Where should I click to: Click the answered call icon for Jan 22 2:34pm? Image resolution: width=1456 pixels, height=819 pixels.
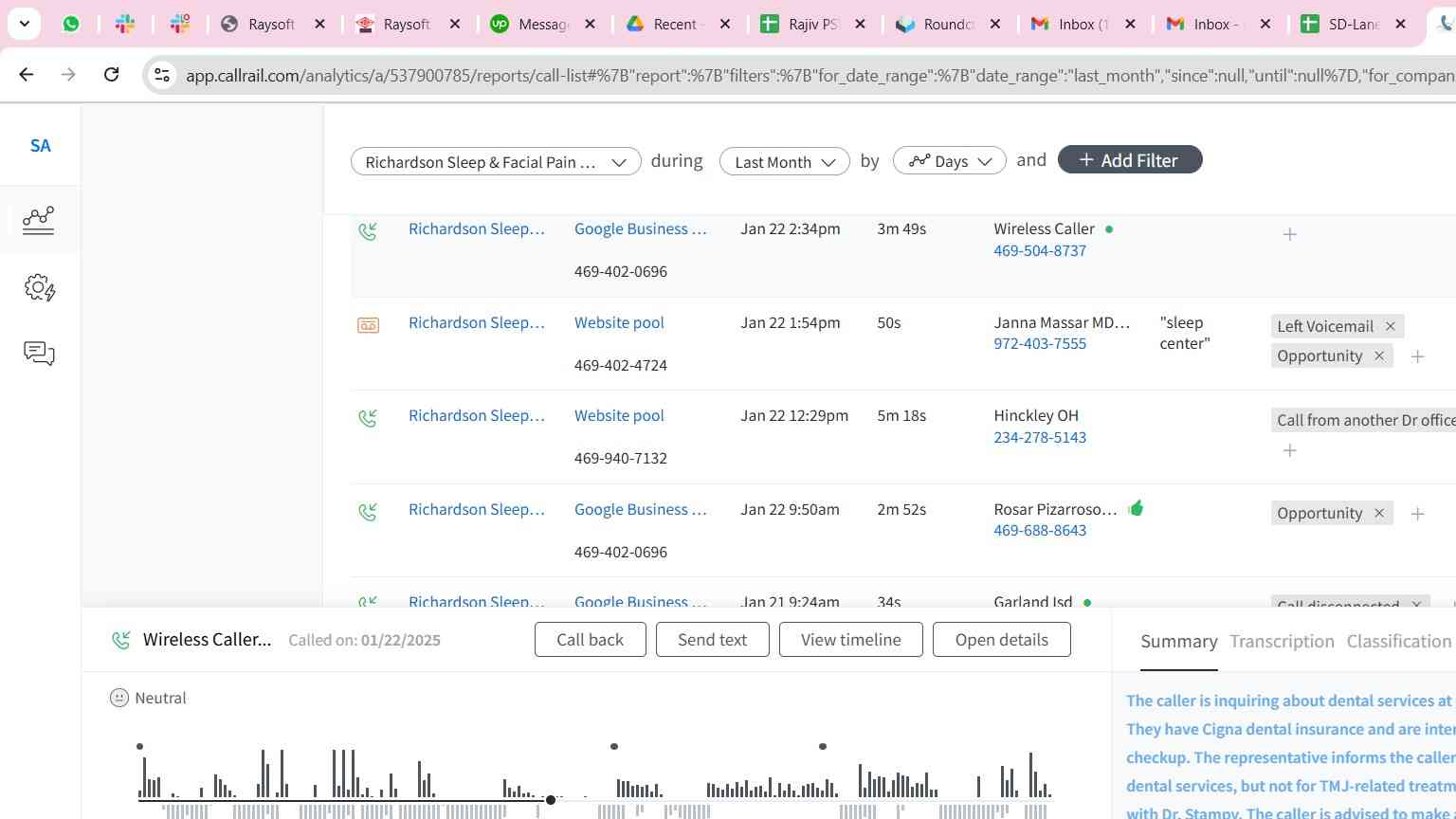(368, 230)
